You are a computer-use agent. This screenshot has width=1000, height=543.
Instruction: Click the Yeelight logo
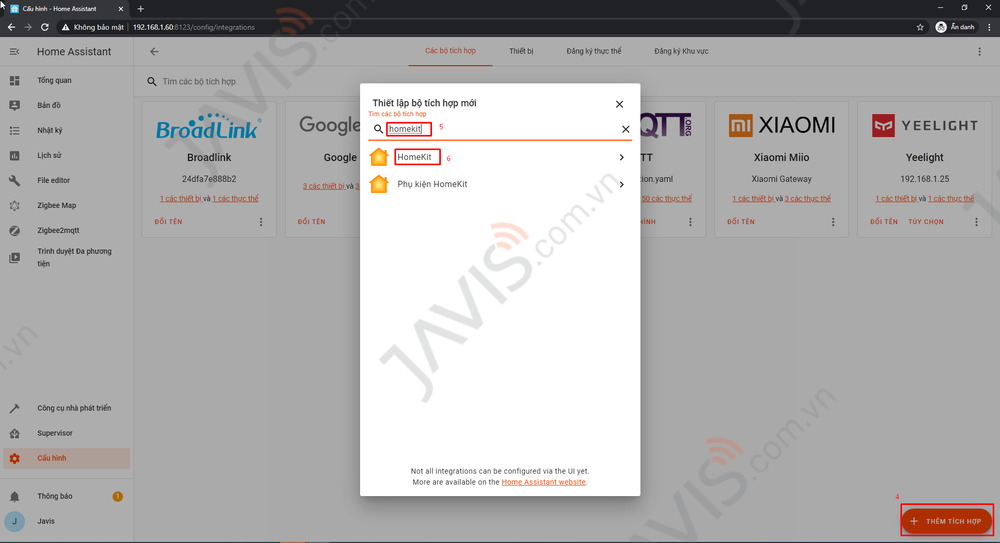coord(925,126)
